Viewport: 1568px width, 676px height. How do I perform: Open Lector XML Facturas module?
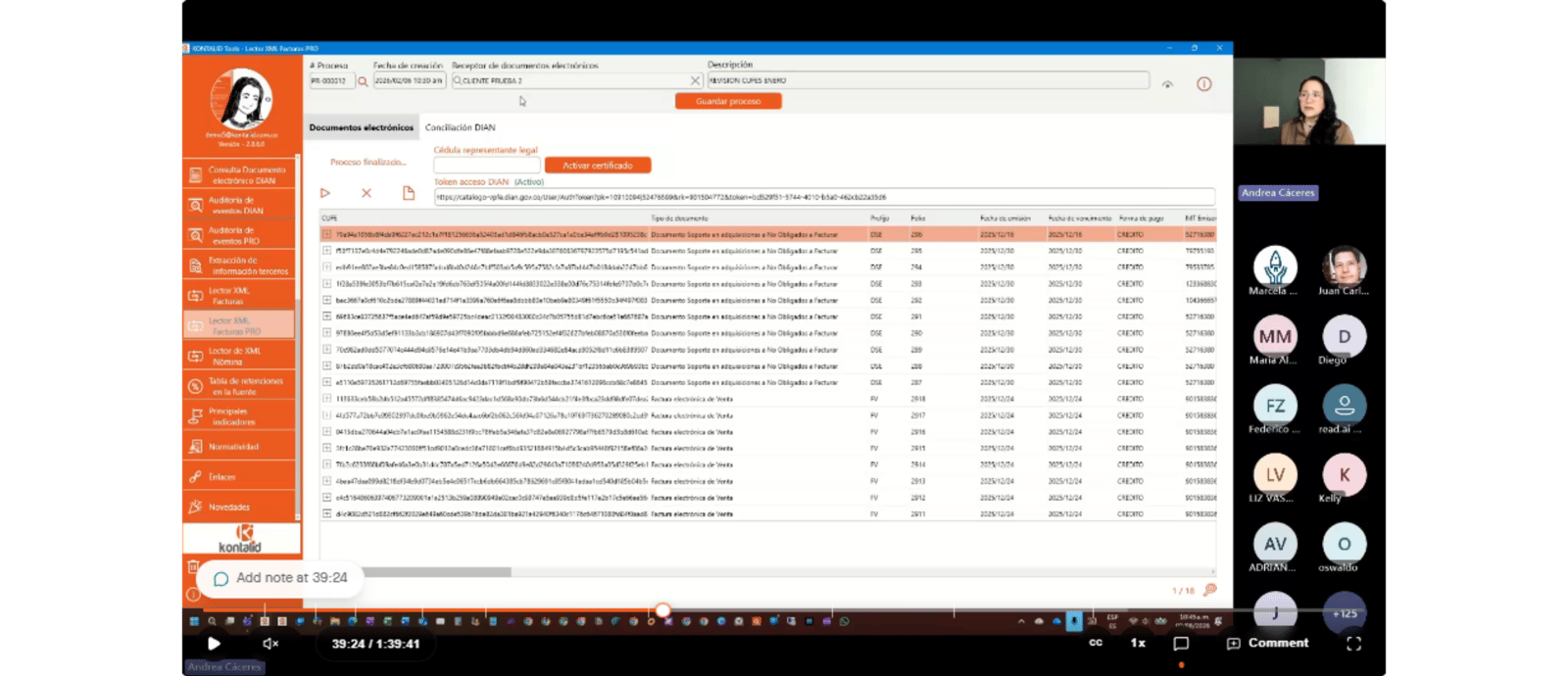(239, 296)
